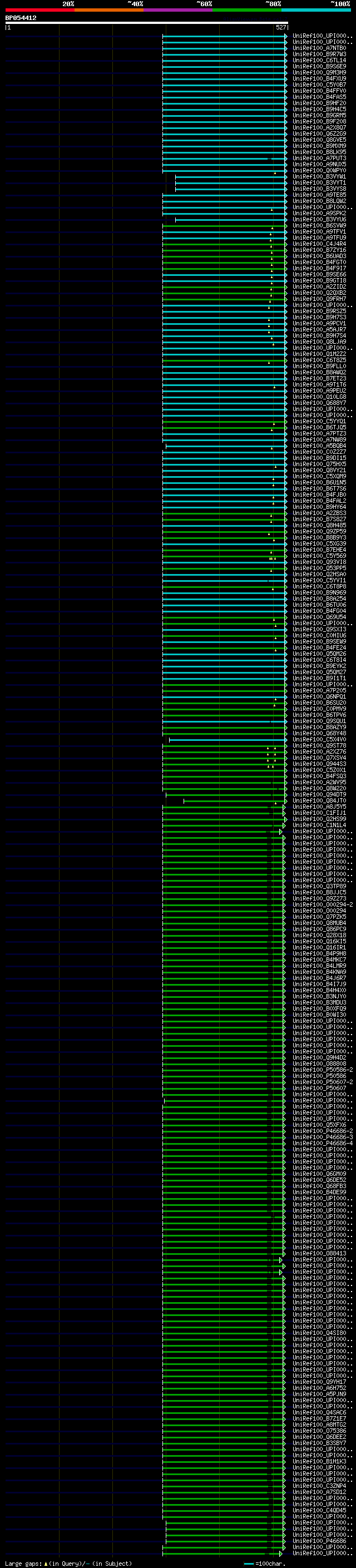Click label UniRef100_A9TE85
Image resolution: width=356 pixels, height=1568 pixels.
[x=319, y=195]
